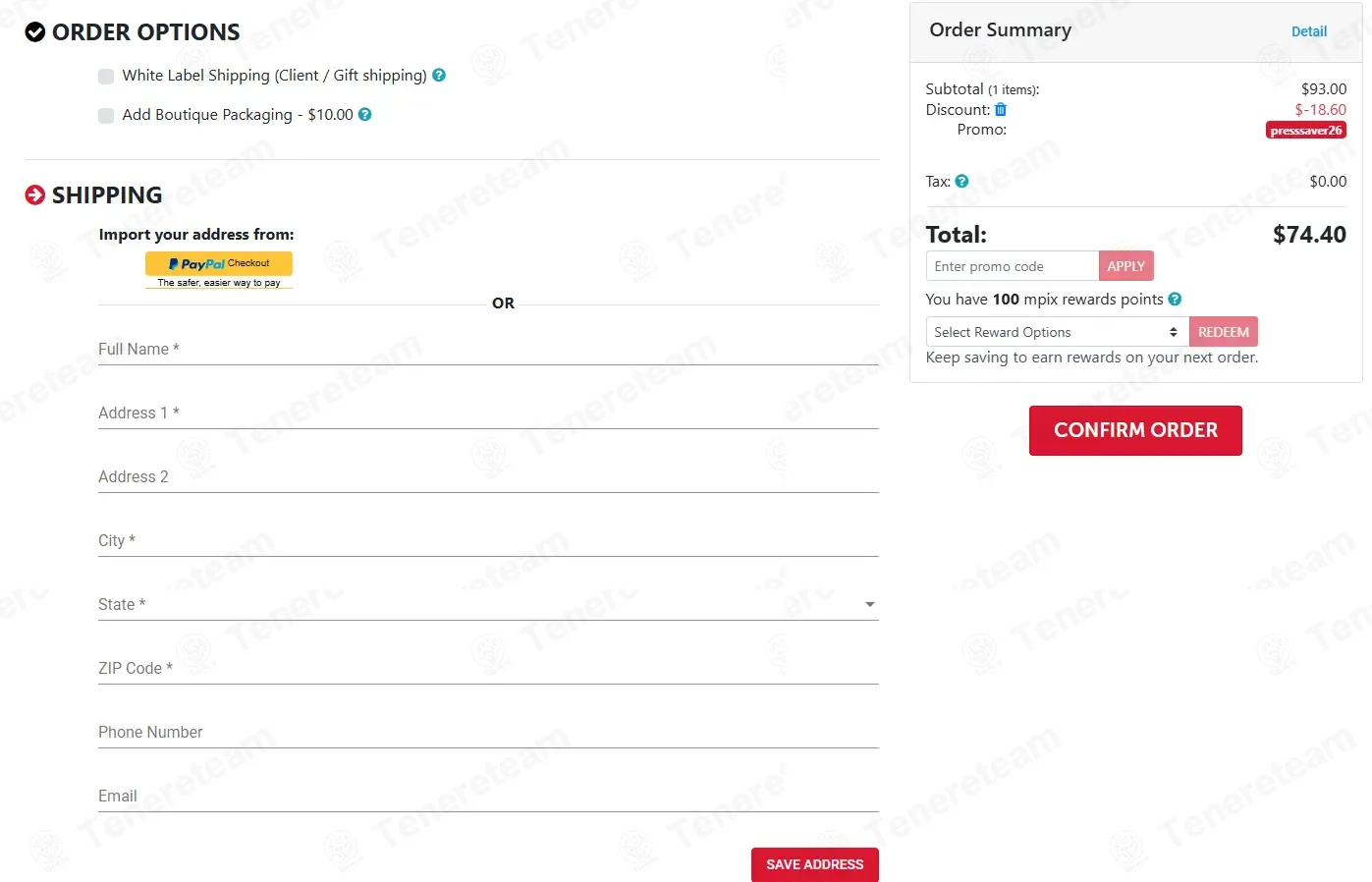The image size is (1372, 882).
Task: Open mpix rewards points help icon
Action: (x=1175, y=299)
